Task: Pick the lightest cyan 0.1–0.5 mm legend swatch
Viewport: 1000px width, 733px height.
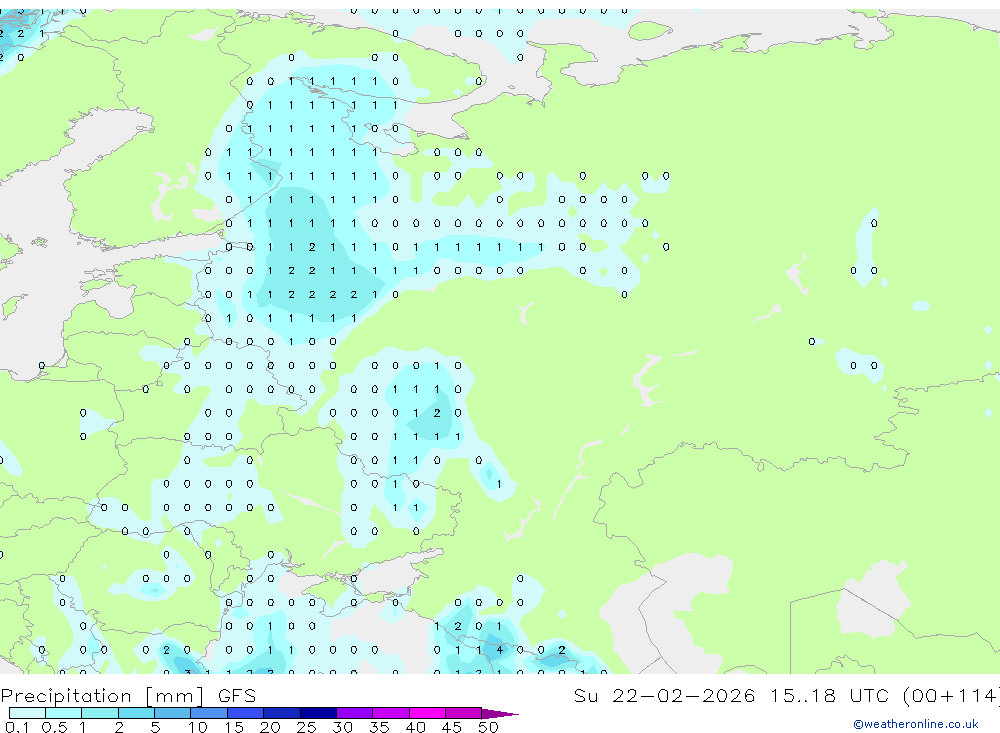Action: tap(27, 713)
